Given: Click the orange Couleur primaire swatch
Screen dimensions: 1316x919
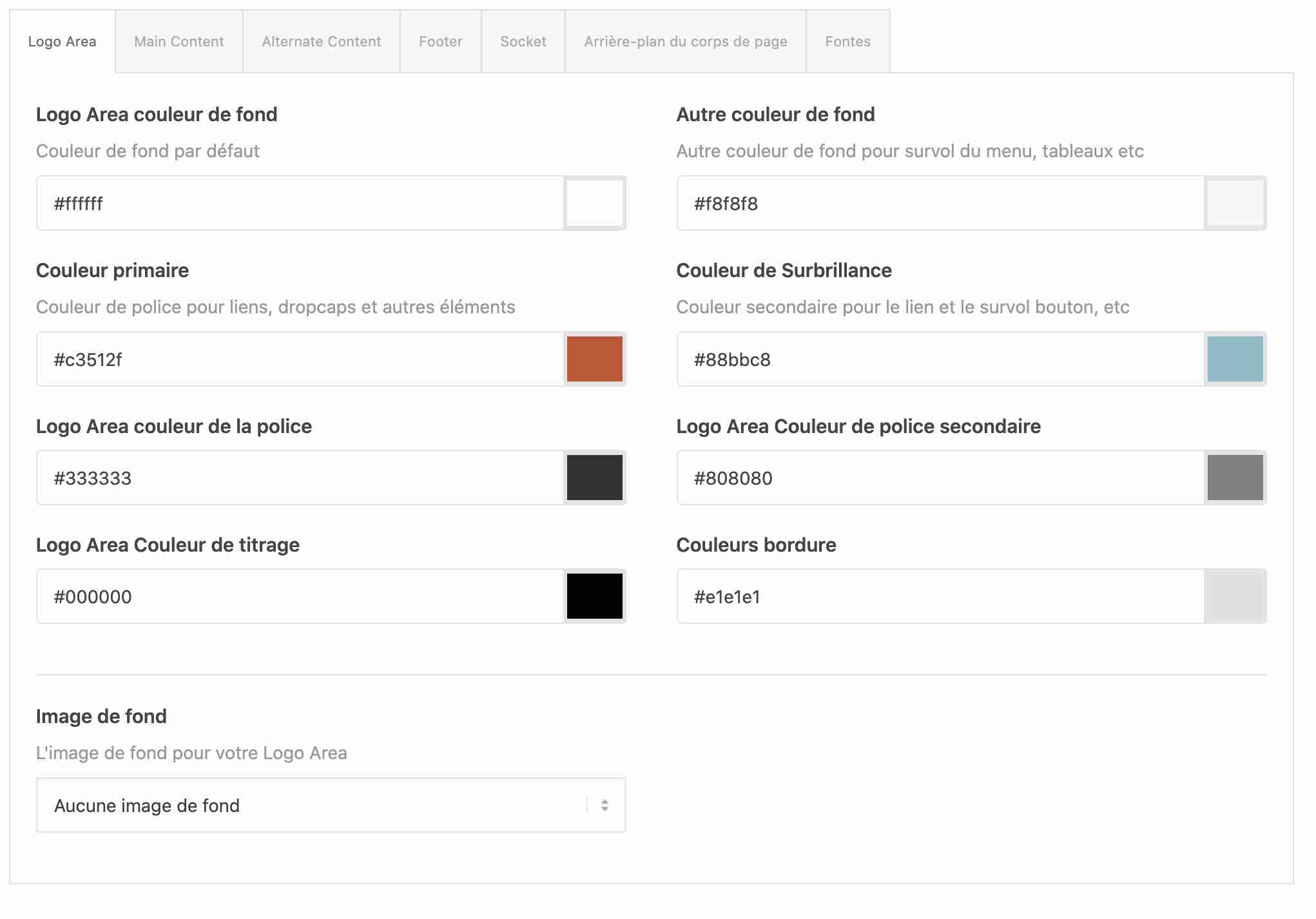Looking at the screenshot, I should point(594,359).
